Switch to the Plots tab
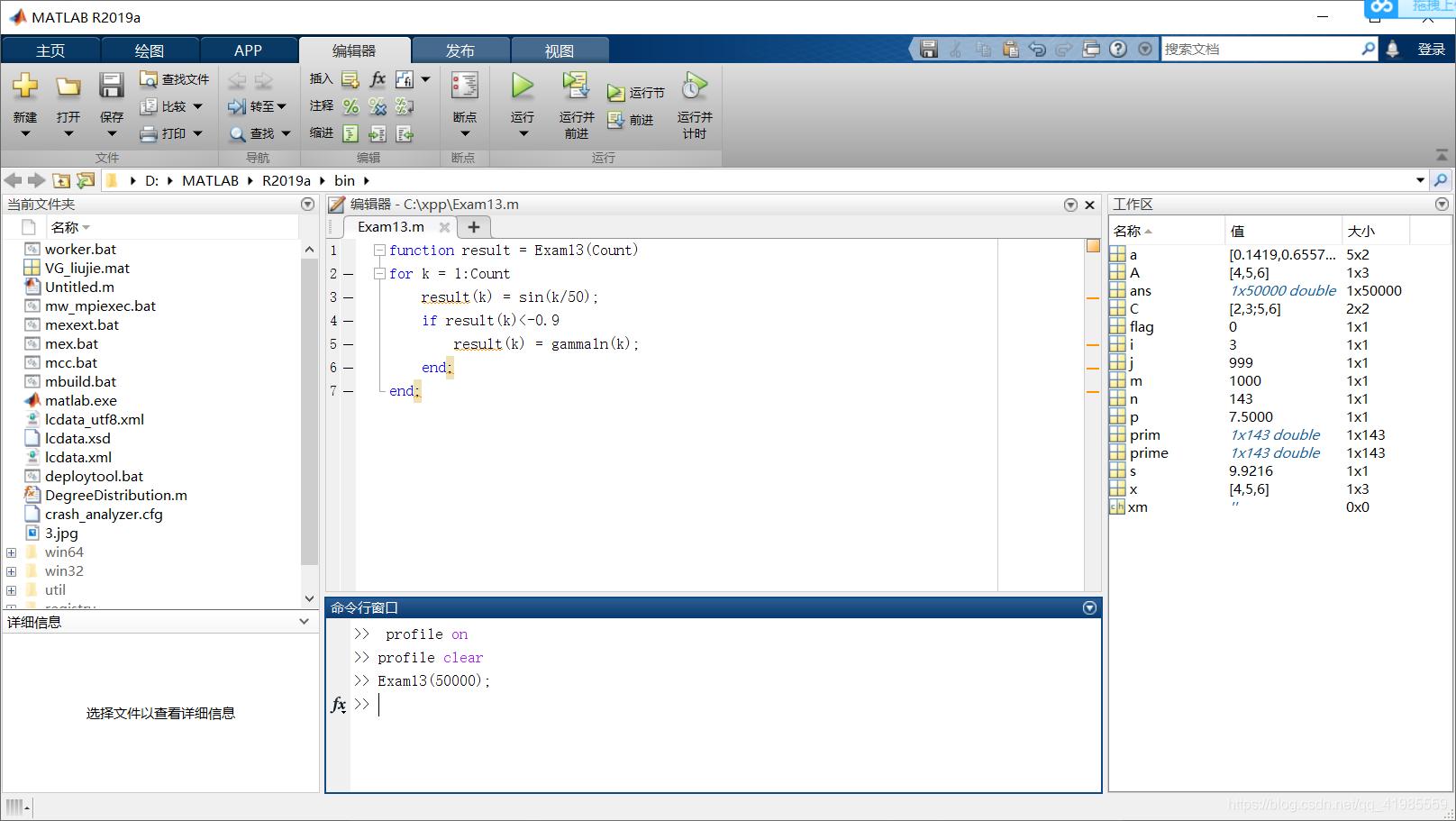 coord(150,50)
